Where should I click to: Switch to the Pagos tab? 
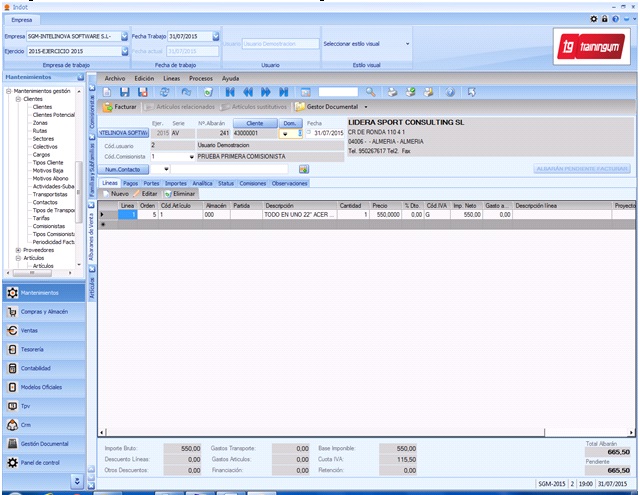(x=131, y=184)
